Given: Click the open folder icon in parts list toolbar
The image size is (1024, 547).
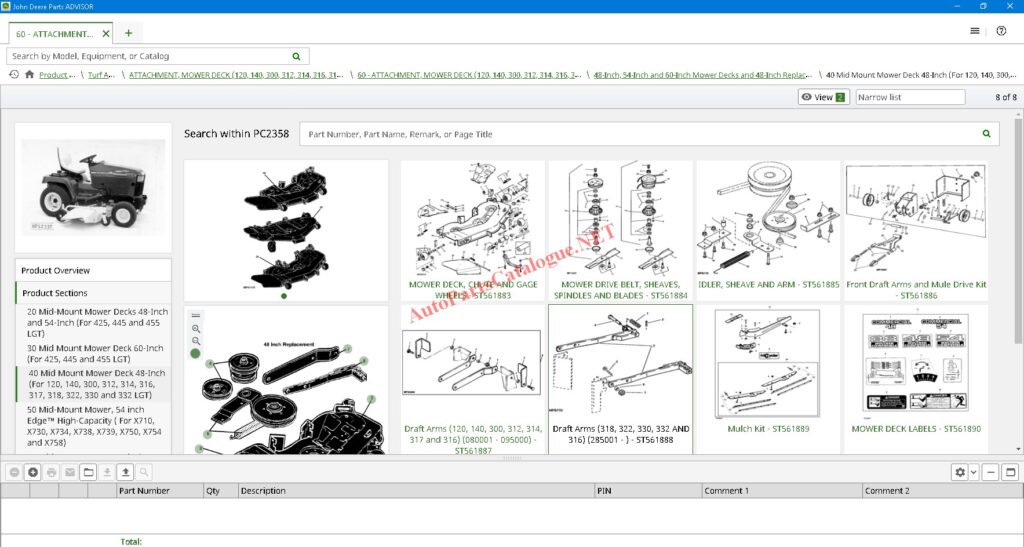Looking at the screenshot, I should point(88,472).
